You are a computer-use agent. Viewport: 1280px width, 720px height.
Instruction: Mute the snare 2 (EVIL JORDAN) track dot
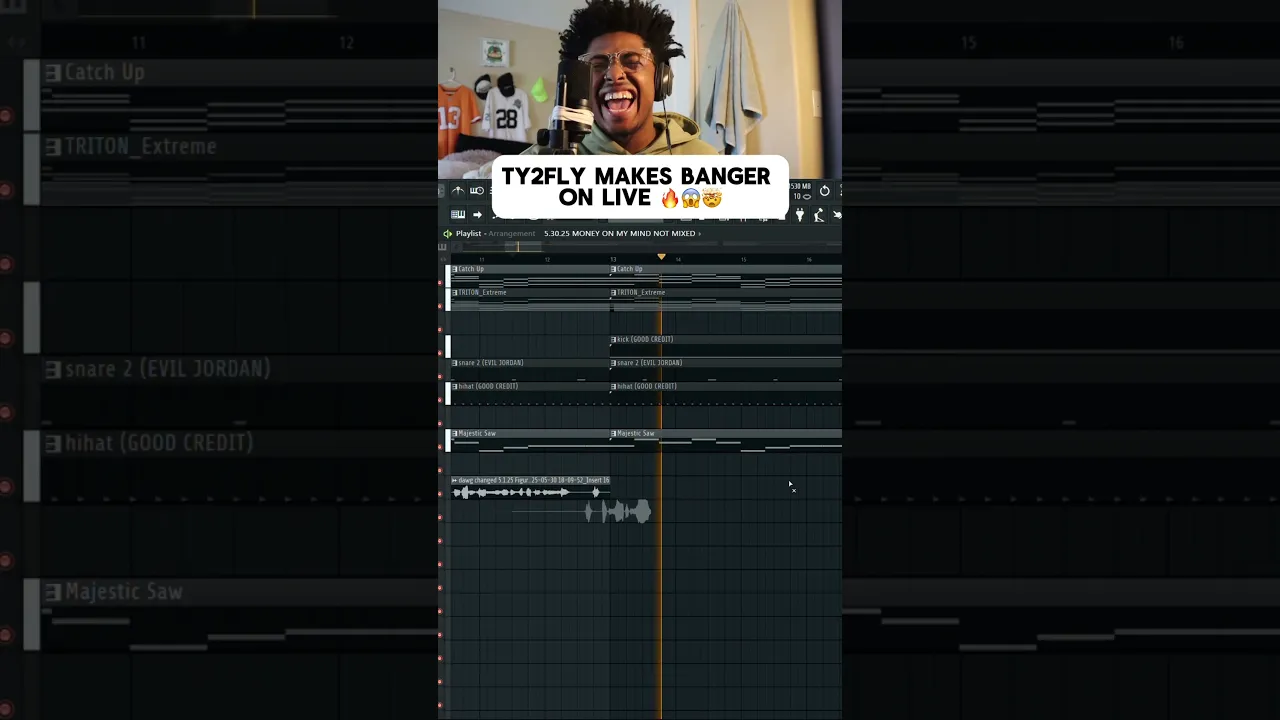click(440, 377)
